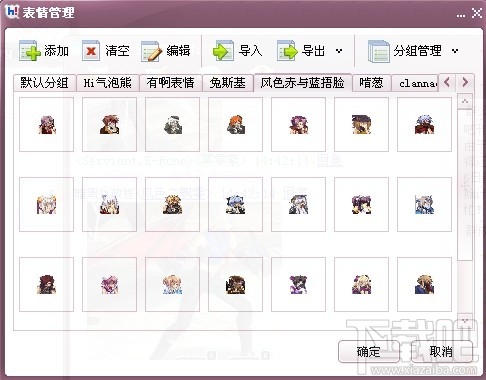Image resolution: width=486 pixels, height=380 pixels.
Task: Select second emoticon in first row, brown-haired character
Action: (109, 124)
